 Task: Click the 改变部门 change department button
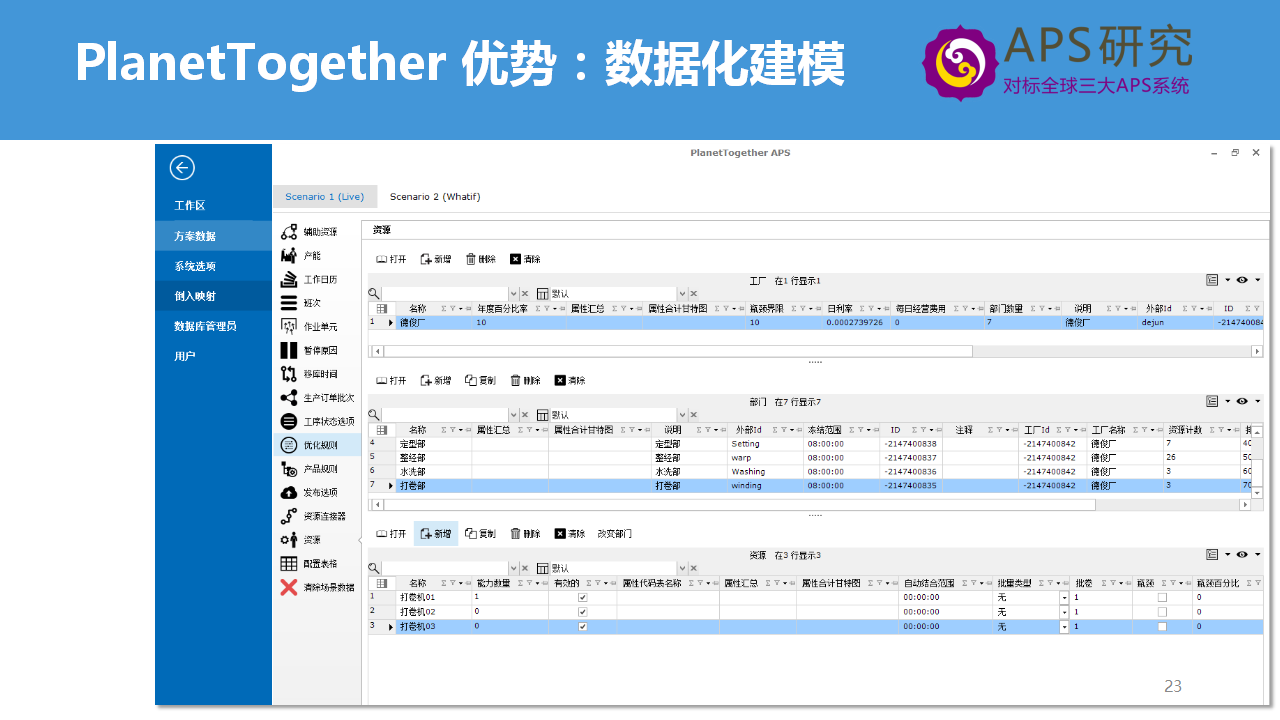pos(615,534)
